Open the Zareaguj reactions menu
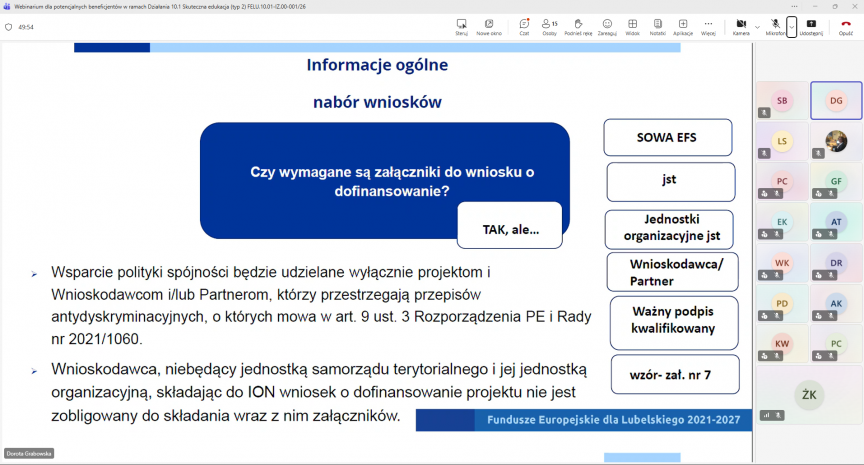 click(607, 26)
